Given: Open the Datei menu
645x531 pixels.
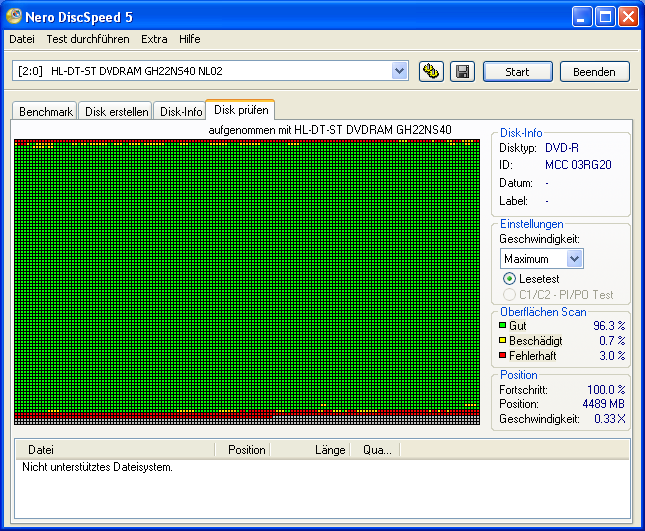Looking at the screenshot, I should point(22,39).
